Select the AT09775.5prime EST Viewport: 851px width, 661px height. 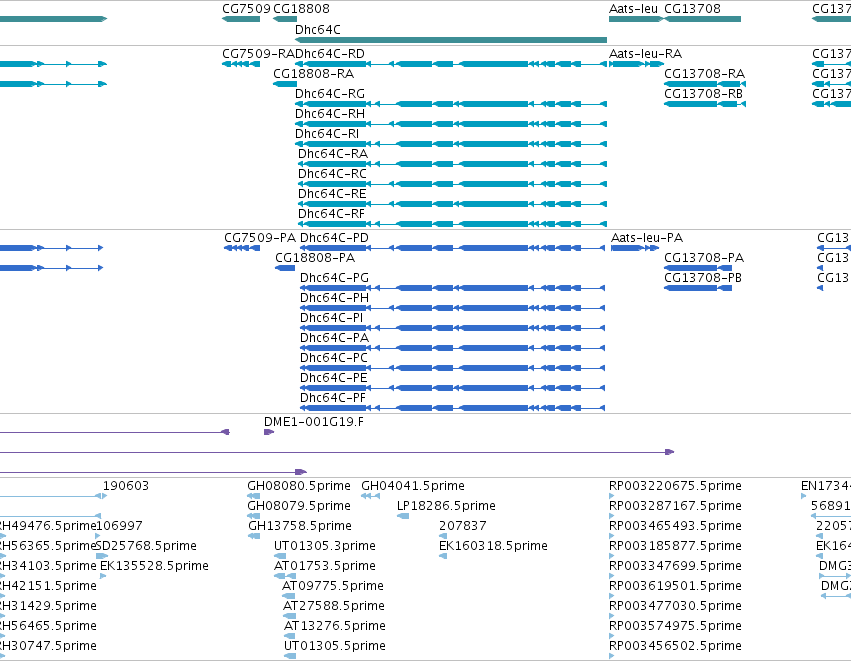(333, 586)
